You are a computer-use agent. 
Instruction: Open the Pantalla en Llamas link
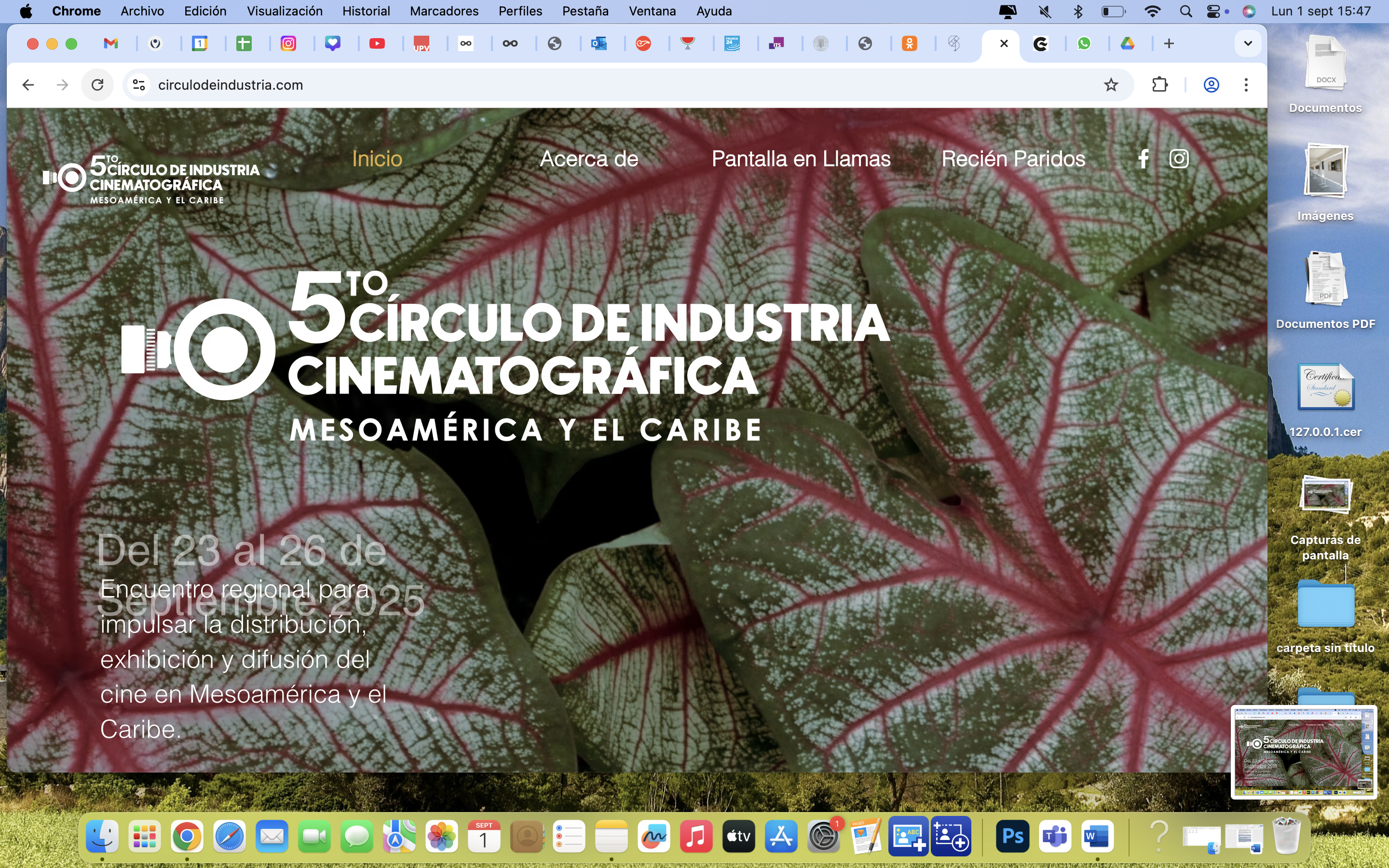coord(801,159)
